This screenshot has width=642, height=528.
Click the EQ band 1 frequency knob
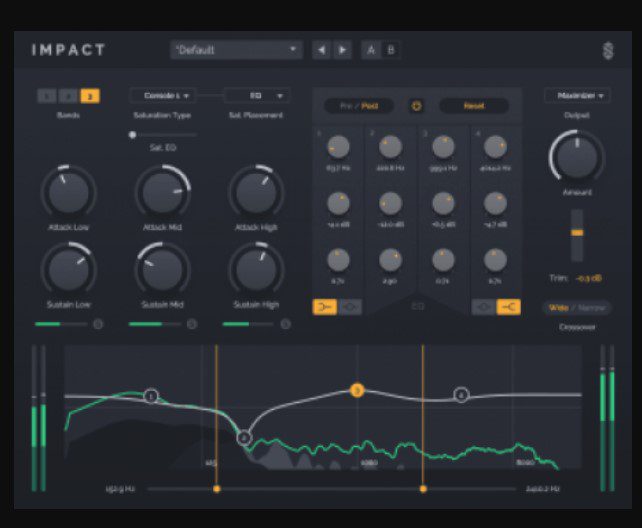(338, 147)
